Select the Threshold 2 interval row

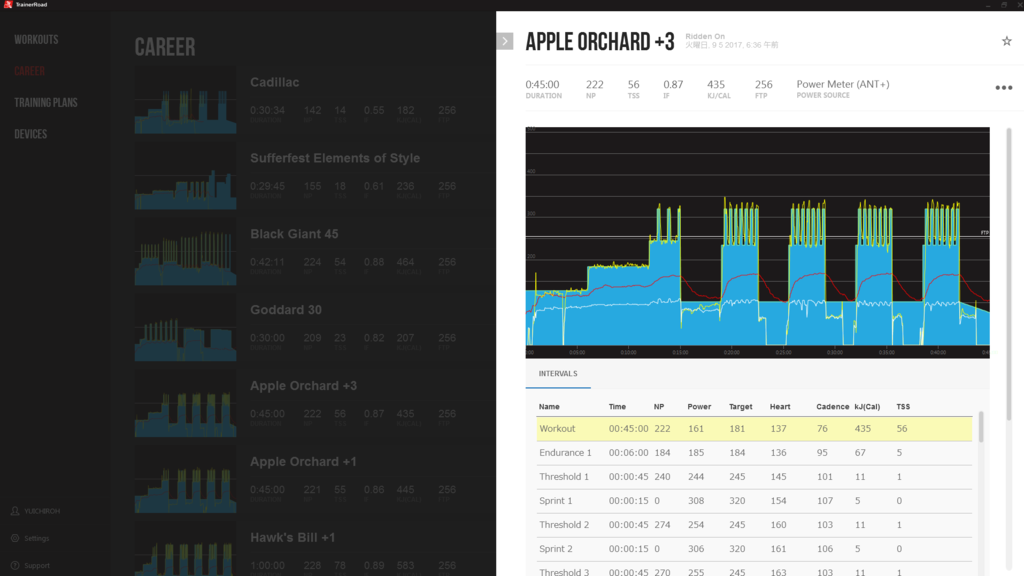(x=754, y=525)
